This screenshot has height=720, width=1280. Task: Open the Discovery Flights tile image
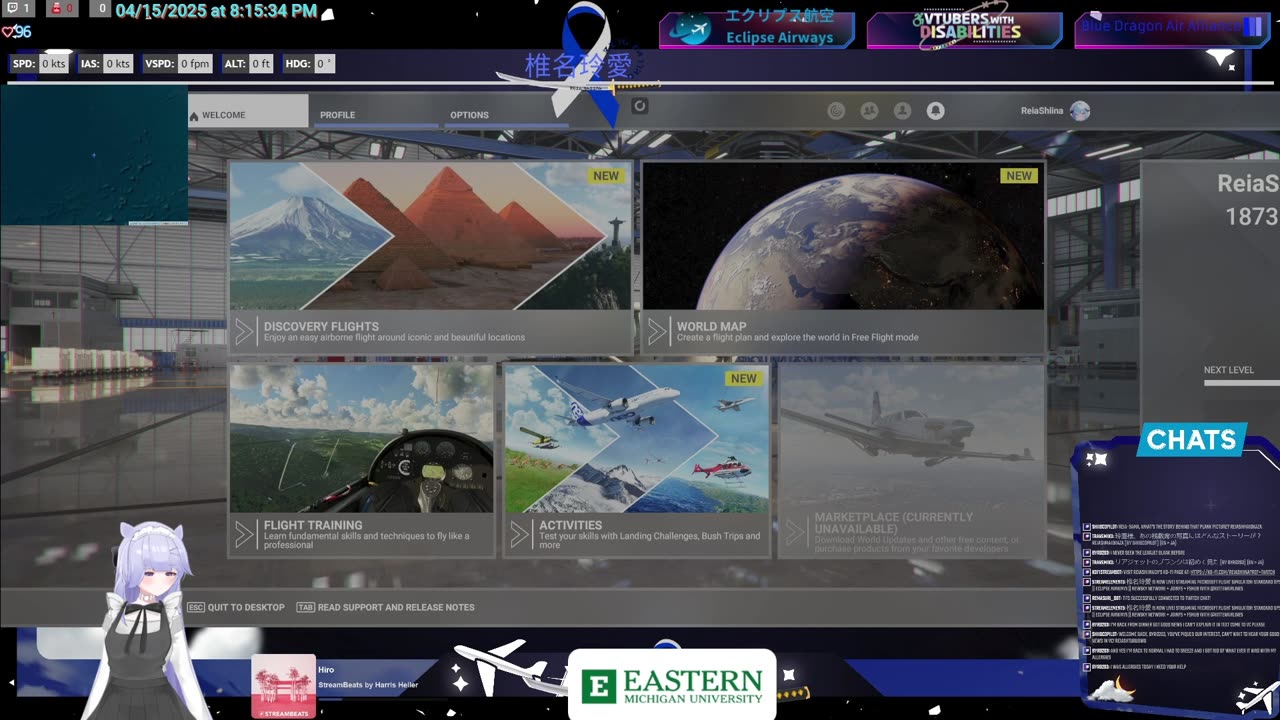[x=431, y=236]
